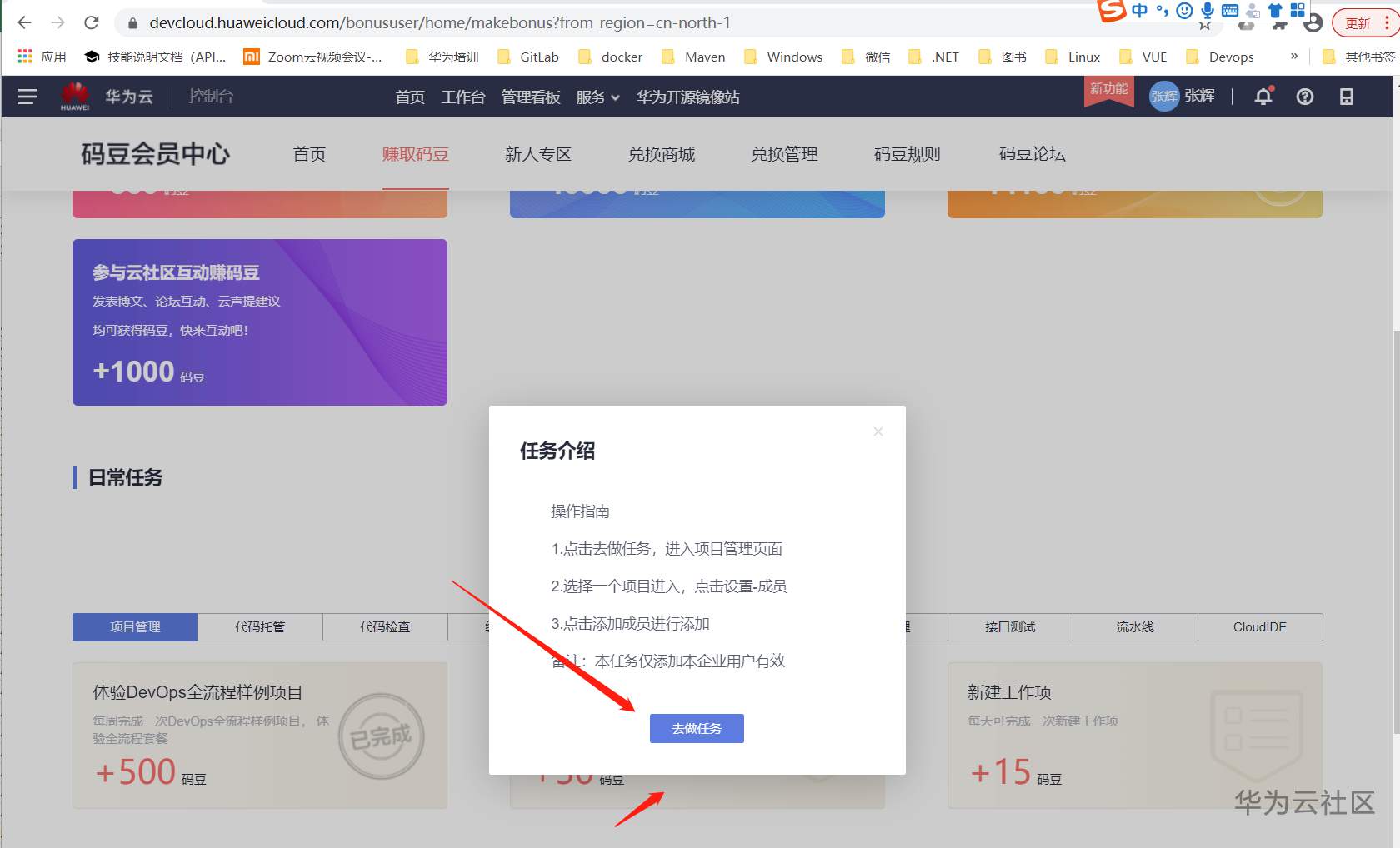1400x848 pixels.
Task: Open the 码豆论坛 tab
Action: 1032,154
